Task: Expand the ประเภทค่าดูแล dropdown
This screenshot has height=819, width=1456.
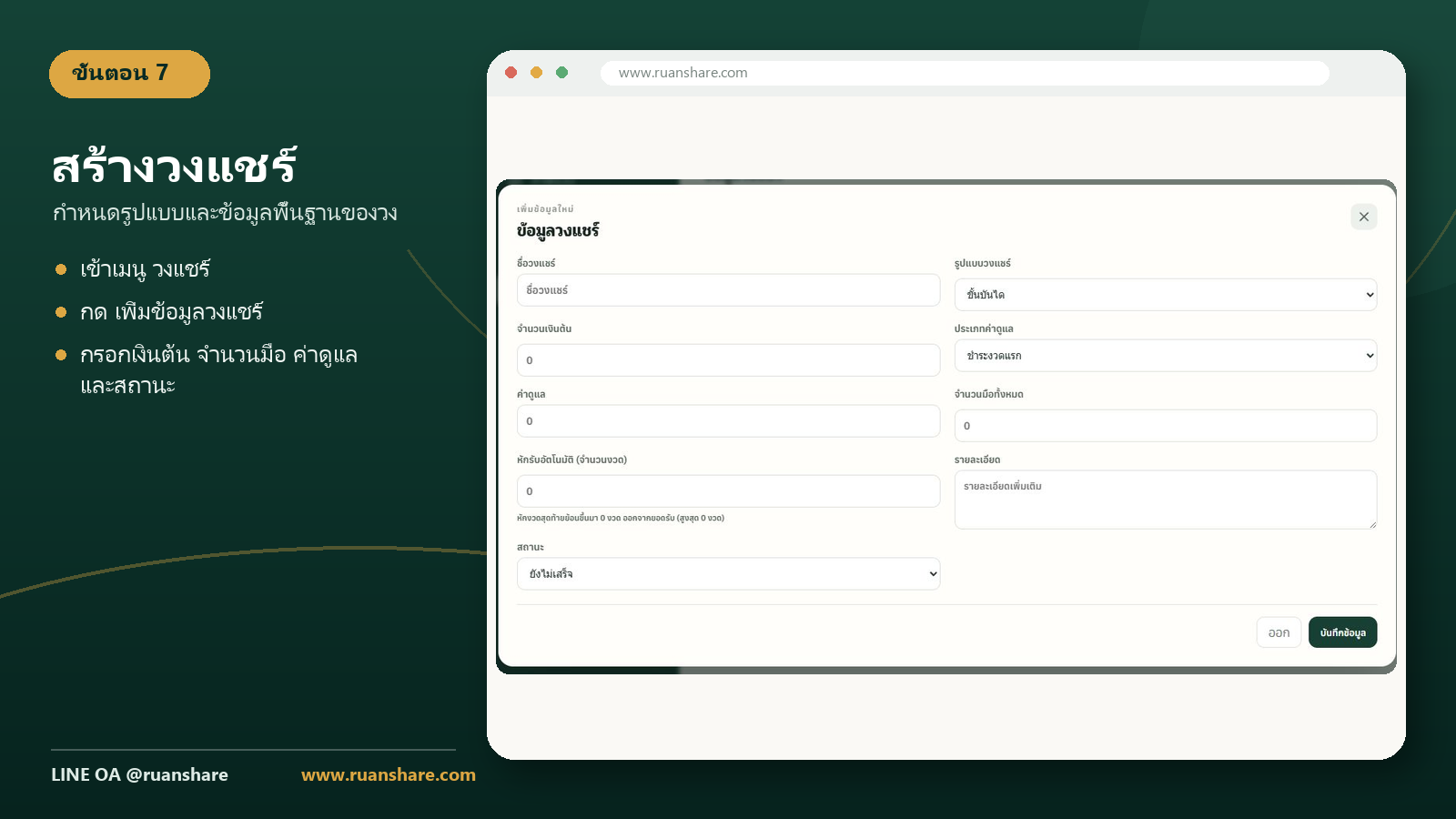Action: (x=1165, y=356)
